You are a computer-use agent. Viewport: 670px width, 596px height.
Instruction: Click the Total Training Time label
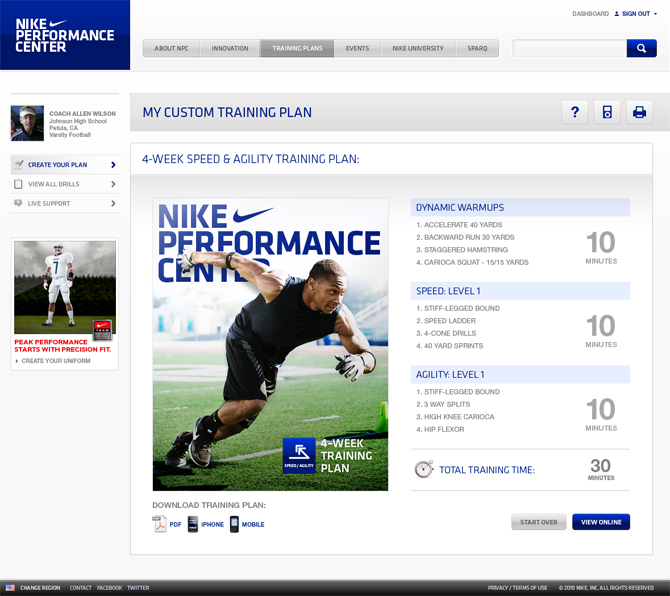(x=487, y=470)
